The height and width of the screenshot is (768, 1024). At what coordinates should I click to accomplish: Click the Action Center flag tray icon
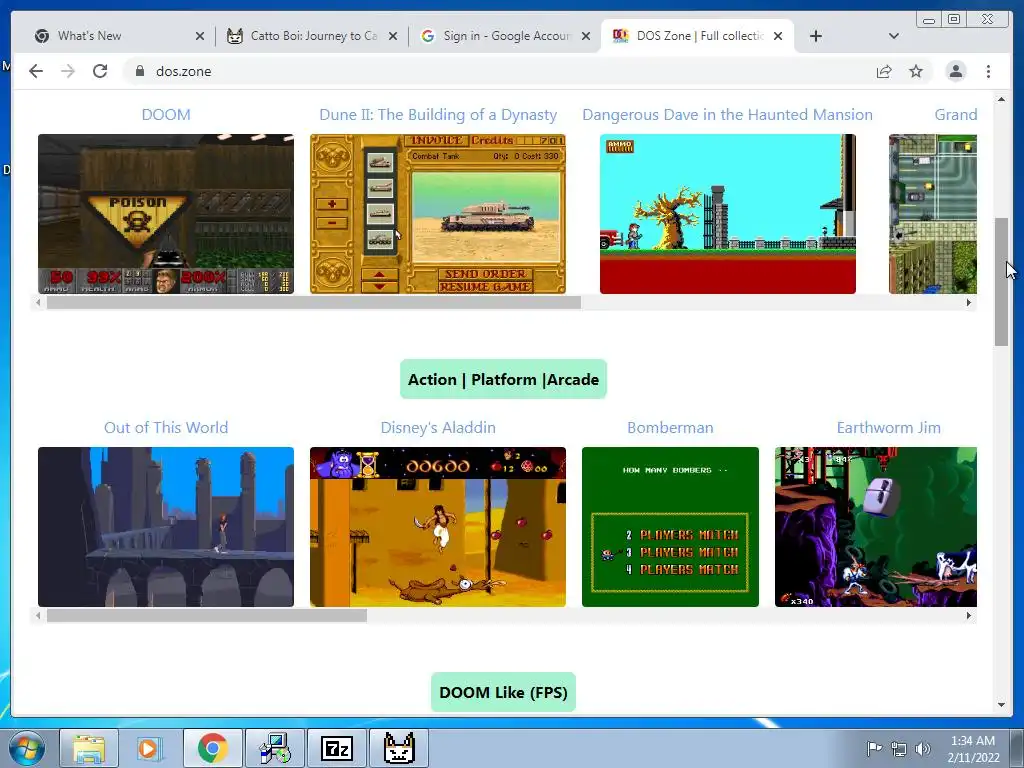pyautogui.click(x=873, y=748)
